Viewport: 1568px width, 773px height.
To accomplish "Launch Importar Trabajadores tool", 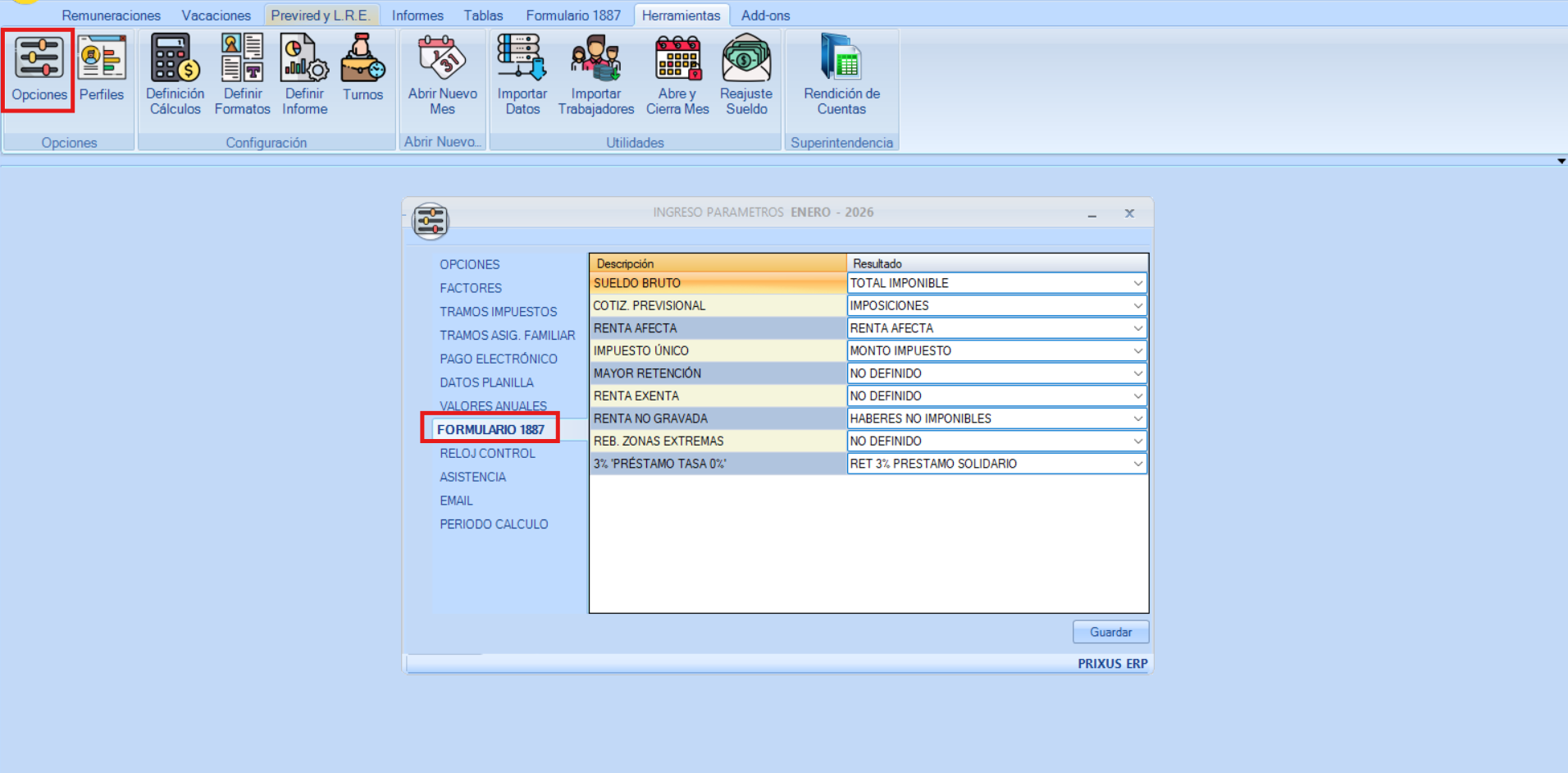I will [x=595, y=59].
